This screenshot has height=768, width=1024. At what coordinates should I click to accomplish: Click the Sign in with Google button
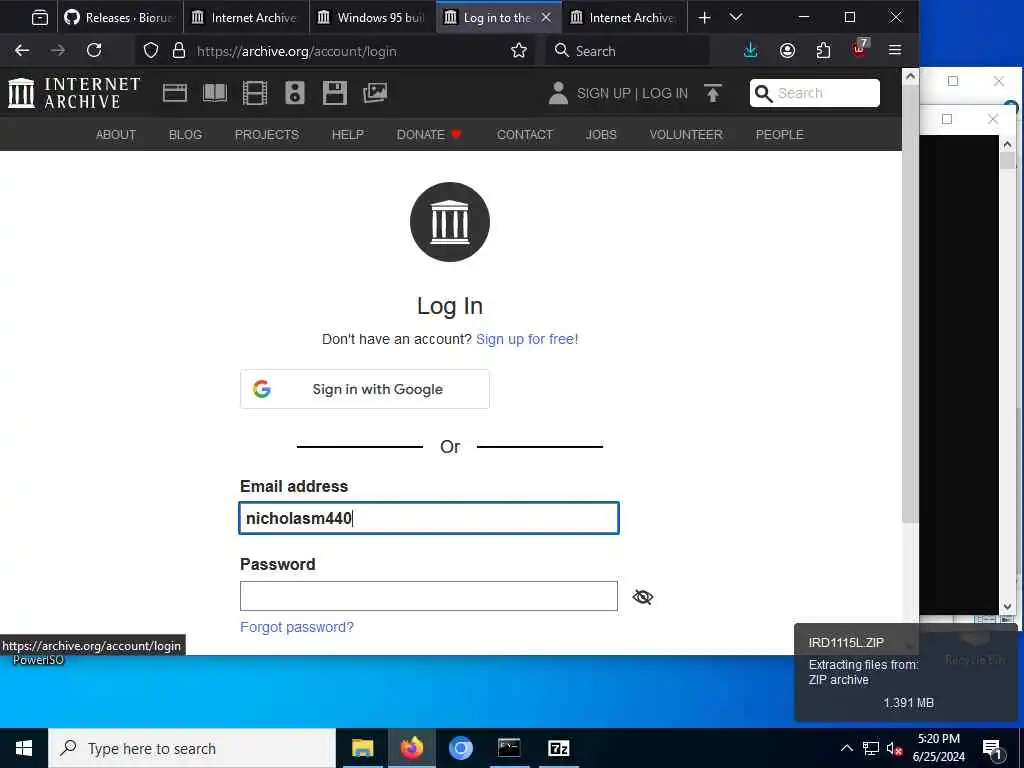tap(364, 389)
